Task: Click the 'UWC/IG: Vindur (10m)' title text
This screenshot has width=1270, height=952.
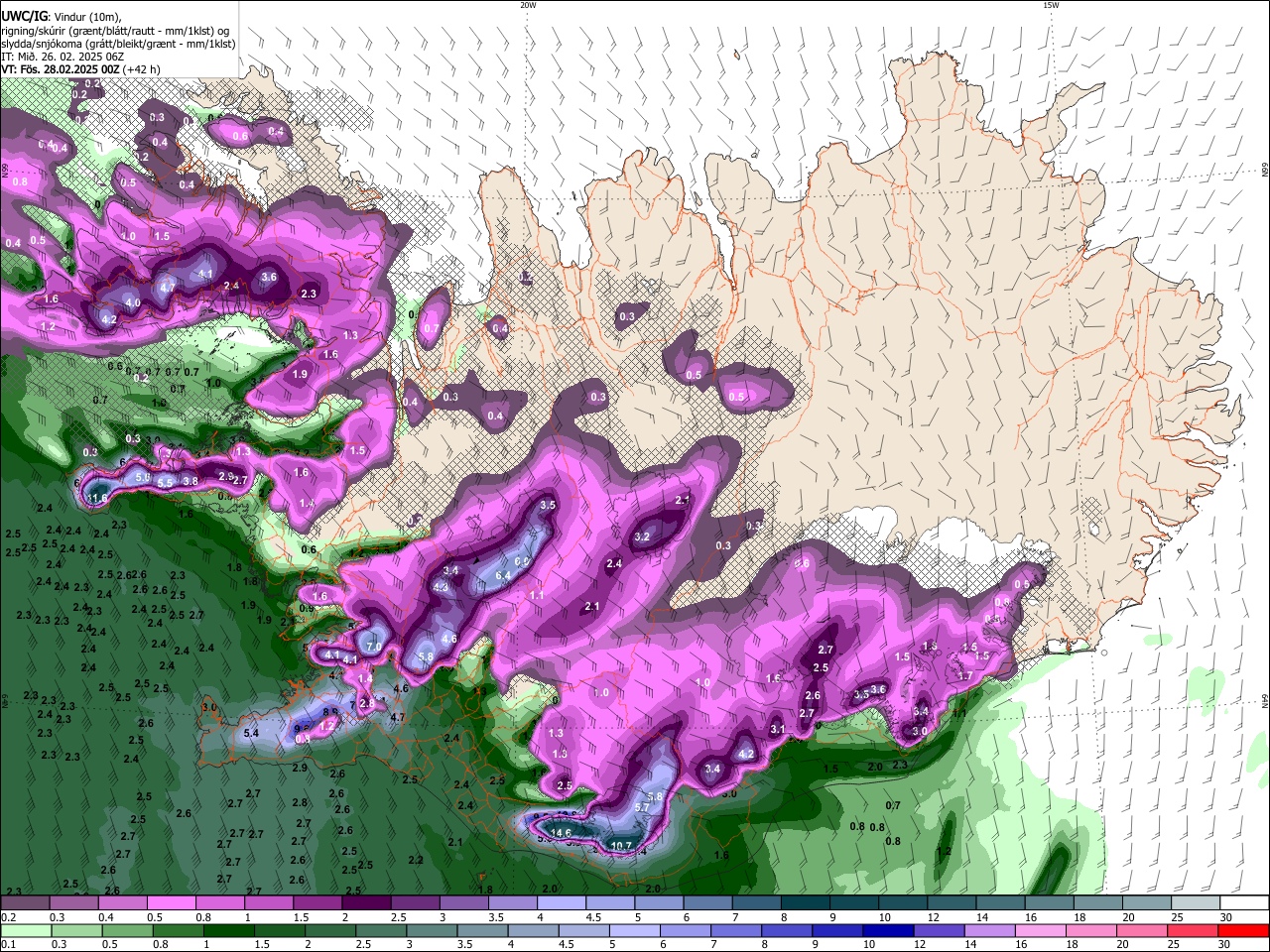Action: tap(60, 15)
